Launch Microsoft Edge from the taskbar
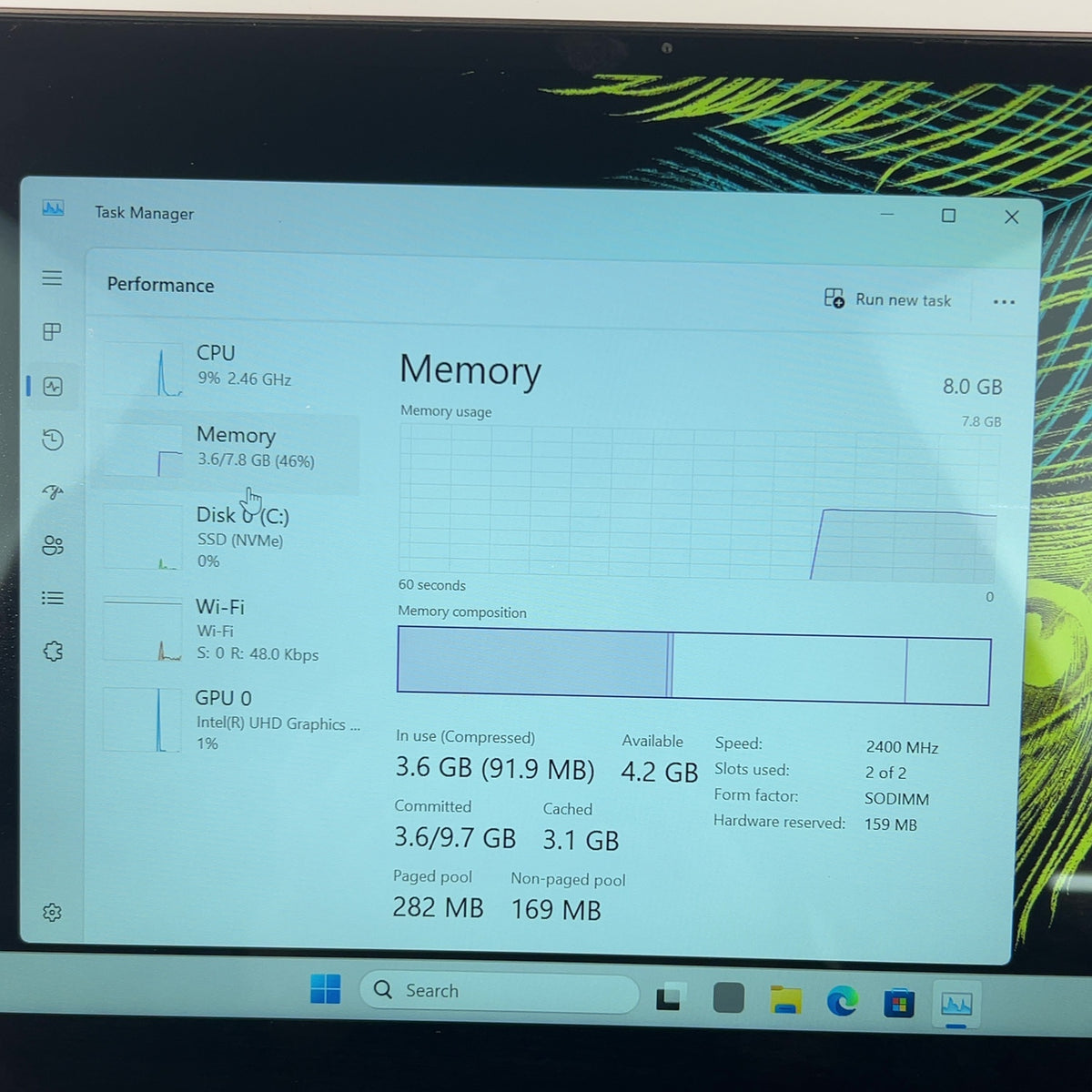1092x1092 pixels. (x=842, y=1002)
